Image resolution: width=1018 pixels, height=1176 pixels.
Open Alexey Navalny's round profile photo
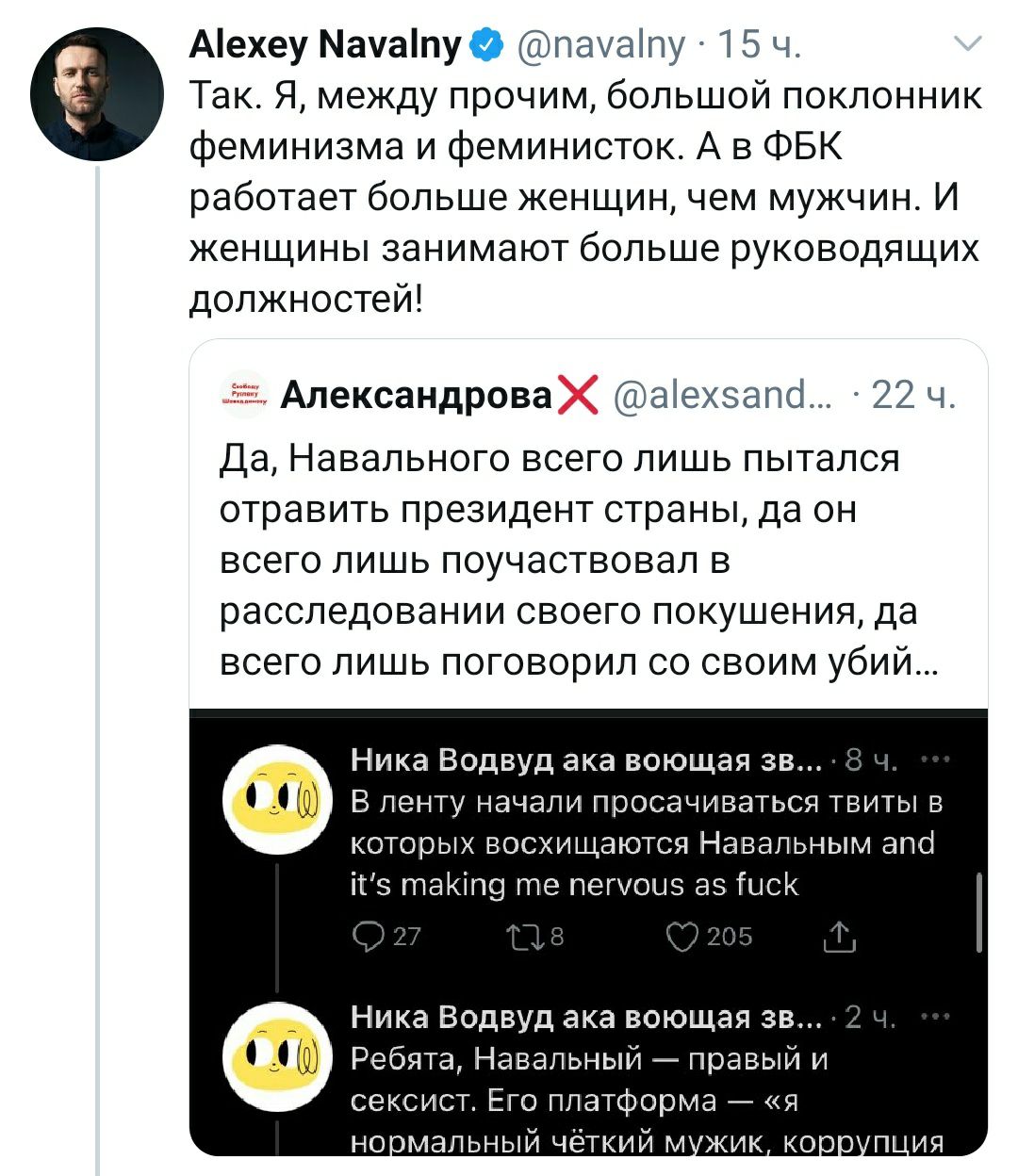[97, 94]
